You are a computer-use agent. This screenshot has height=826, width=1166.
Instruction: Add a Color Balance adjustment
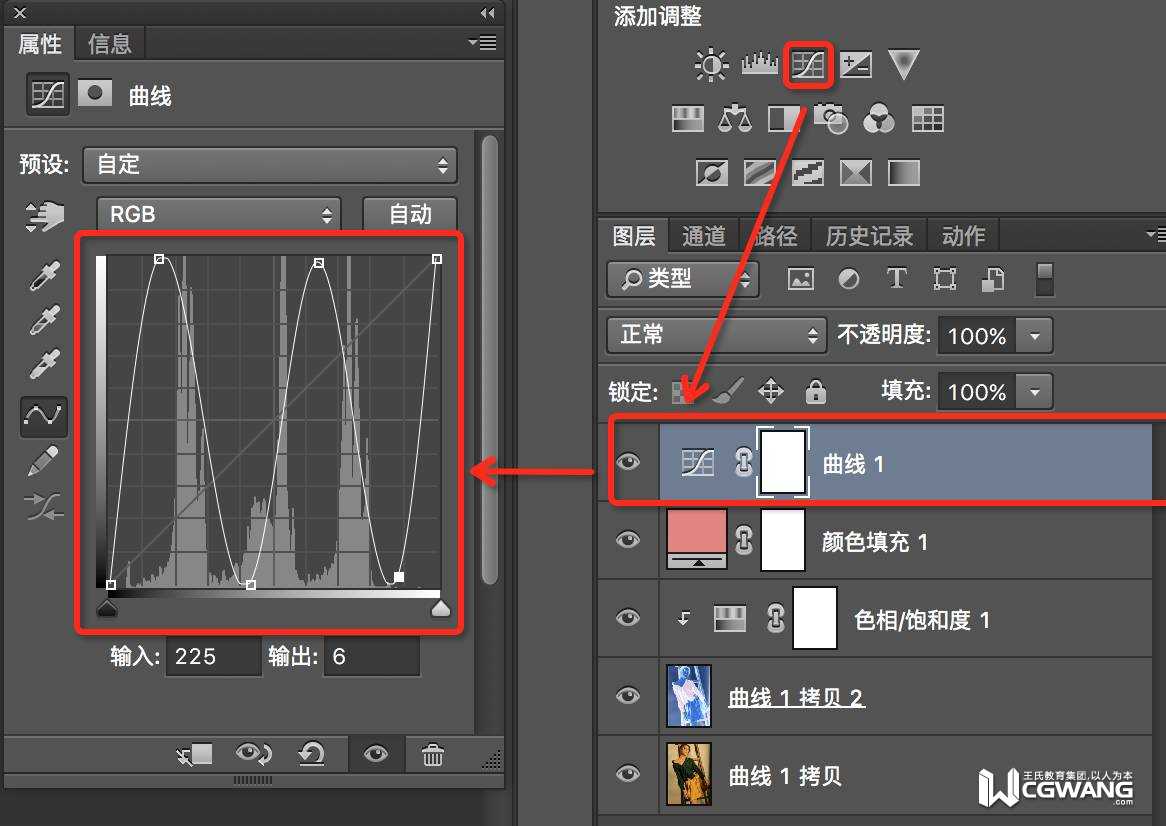click(x=735, y=119)
